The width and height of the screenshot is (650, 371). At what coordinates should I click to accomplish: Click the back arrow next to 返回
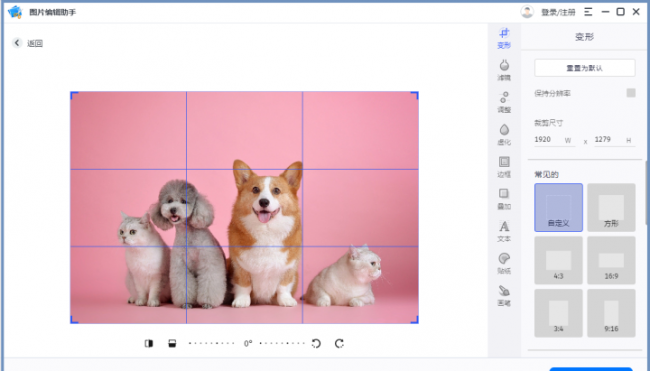point(17,43)
